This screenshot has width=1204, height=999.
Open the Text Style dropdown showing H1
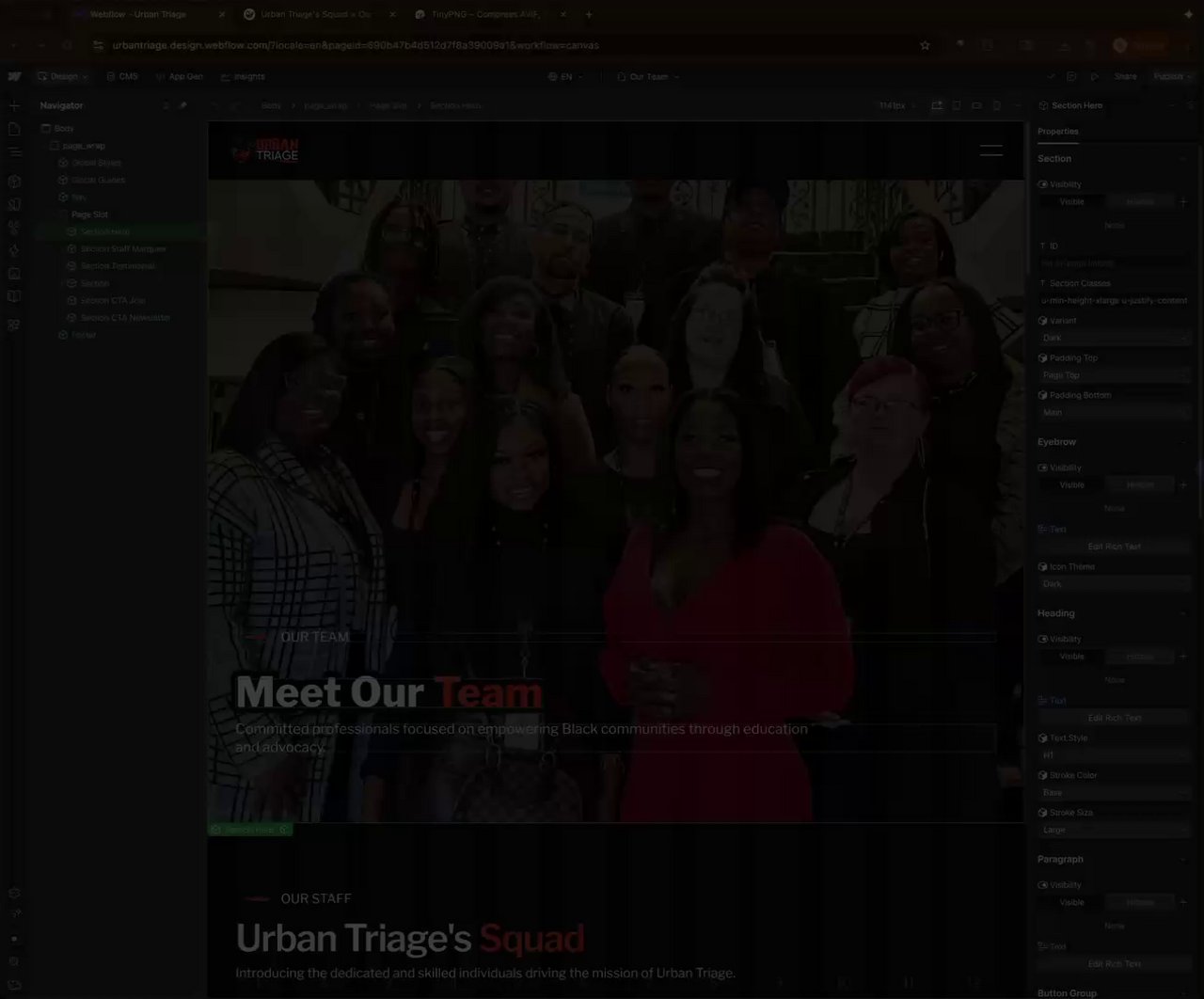coord(1115,755)
